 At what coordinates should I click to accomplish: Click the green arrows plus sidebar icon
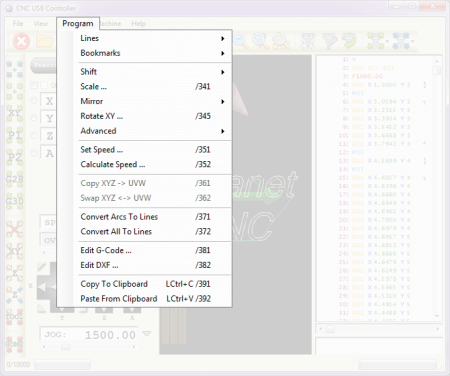pyautogui.click(x=15, y=91)
